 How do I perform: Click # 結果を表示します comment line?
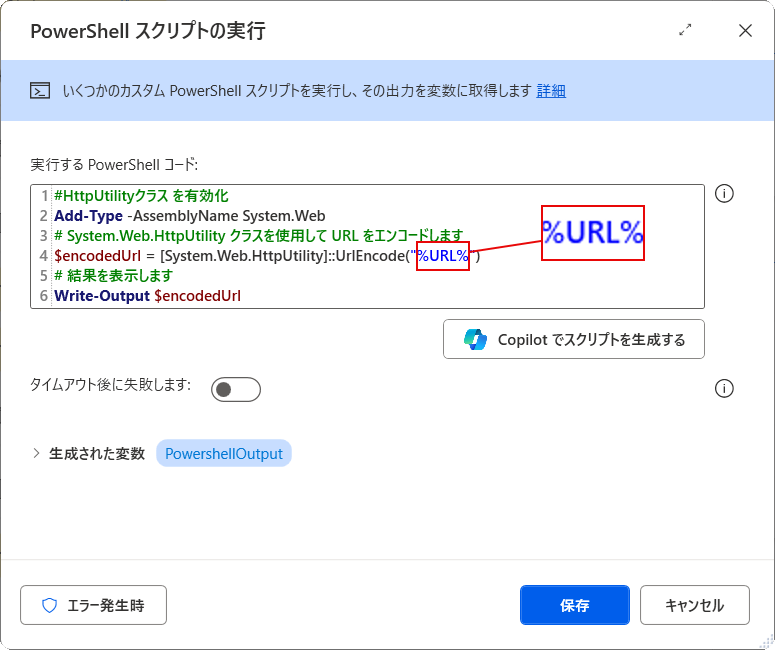[x=114, y=275]
